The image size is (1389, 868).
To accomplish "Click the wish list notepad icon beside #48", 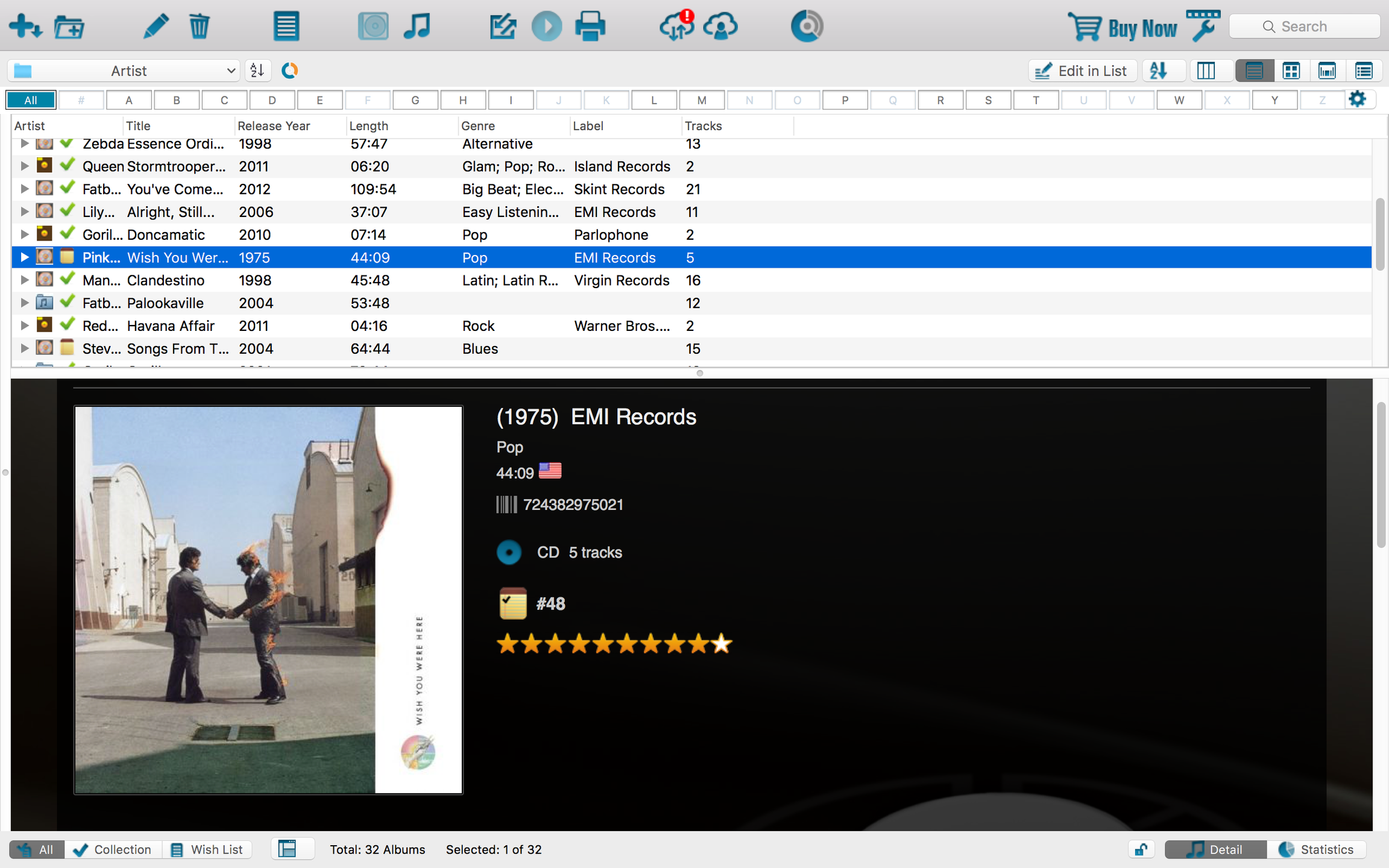I will click(x=513, y=603).
